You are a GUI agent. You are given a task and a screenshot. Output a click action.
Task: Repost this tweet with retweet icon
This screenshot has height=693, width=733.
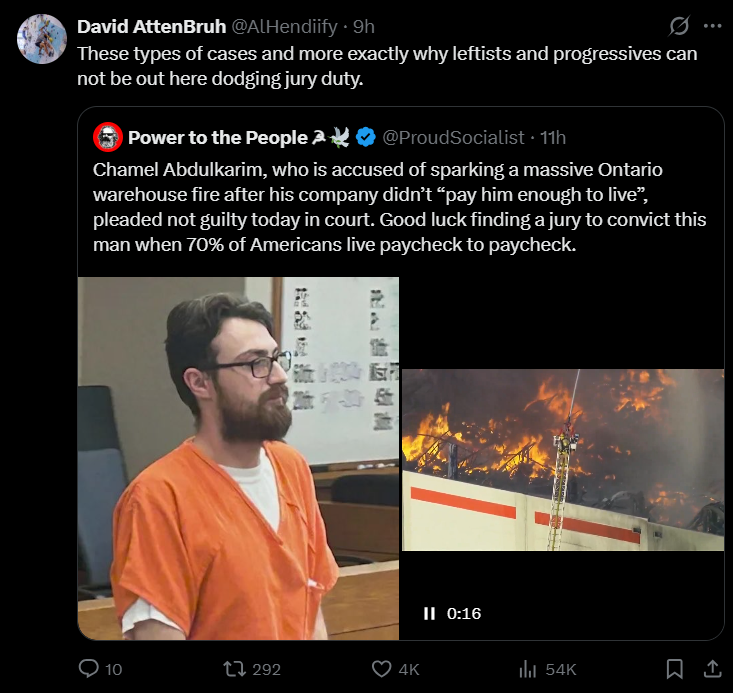[x=235, y=669]
